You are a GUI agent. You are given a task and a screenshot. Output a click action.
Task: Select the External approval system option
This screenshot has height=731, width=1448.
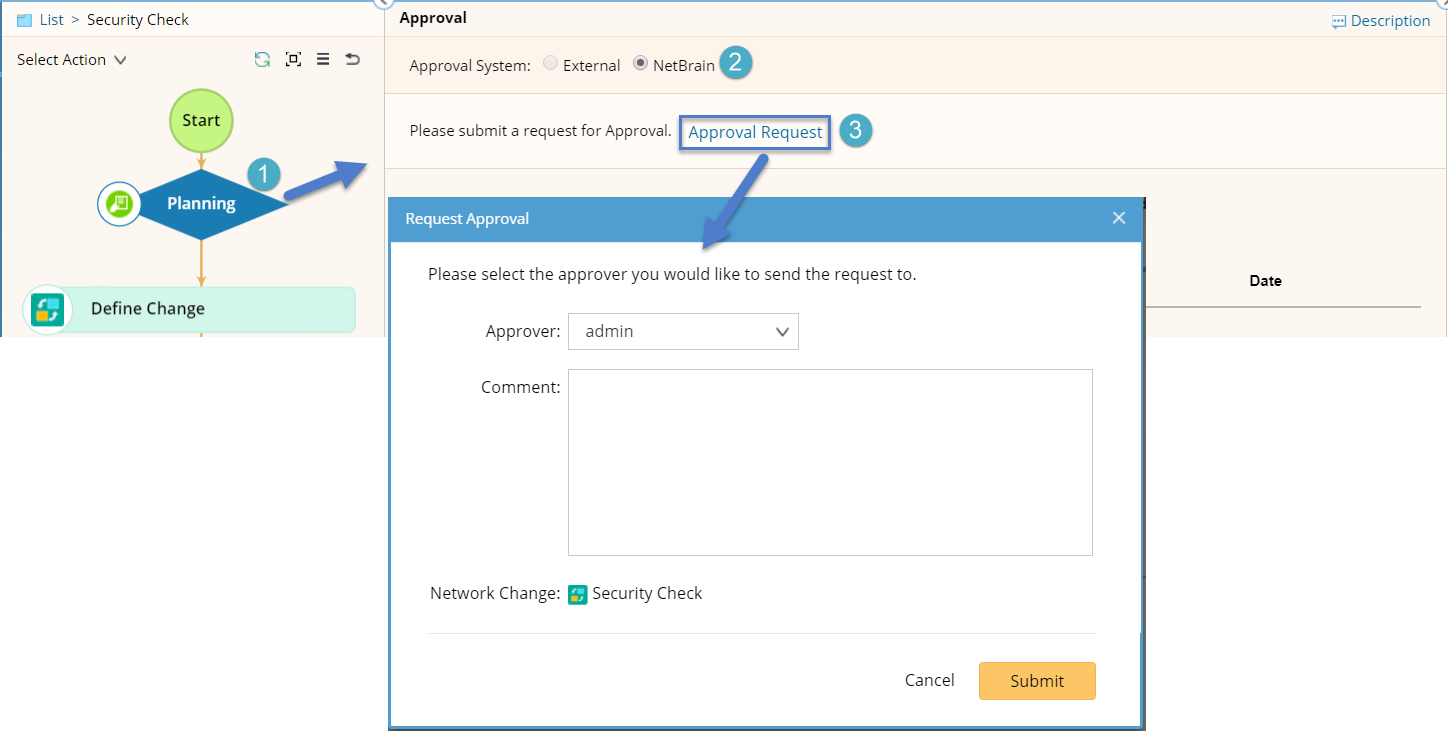(550, 64)
